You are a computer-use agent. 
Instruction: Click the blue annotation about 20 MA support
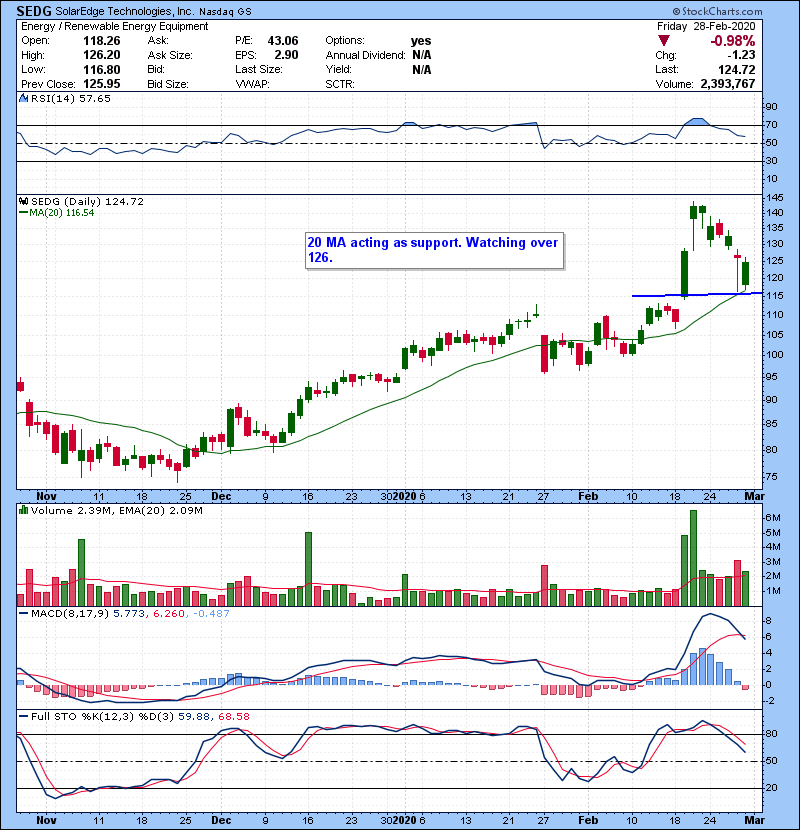[434, 250]
